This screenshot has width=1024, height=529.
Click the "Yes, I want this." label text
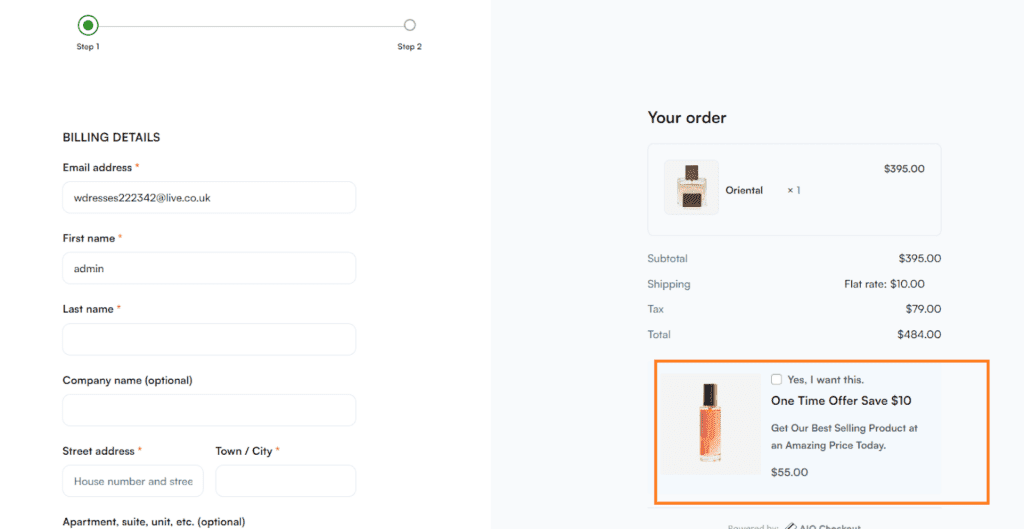[825, 379]
